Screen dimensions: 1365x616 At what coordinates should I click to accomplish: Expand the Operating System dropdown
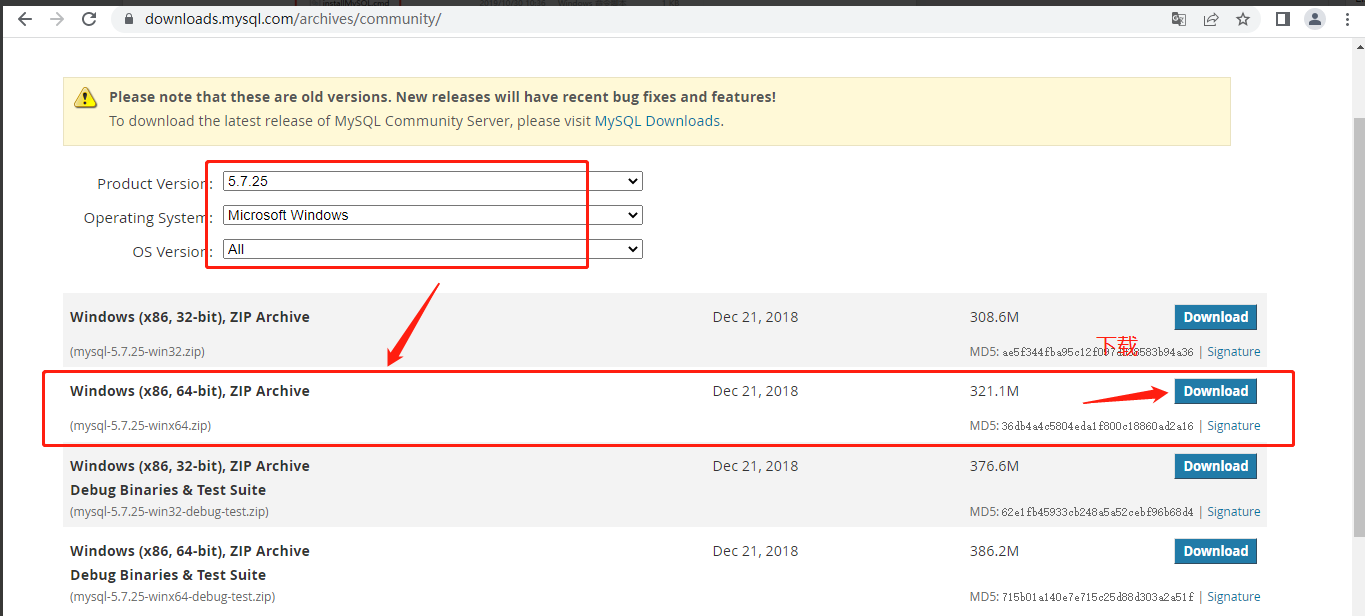pos(432,215)
